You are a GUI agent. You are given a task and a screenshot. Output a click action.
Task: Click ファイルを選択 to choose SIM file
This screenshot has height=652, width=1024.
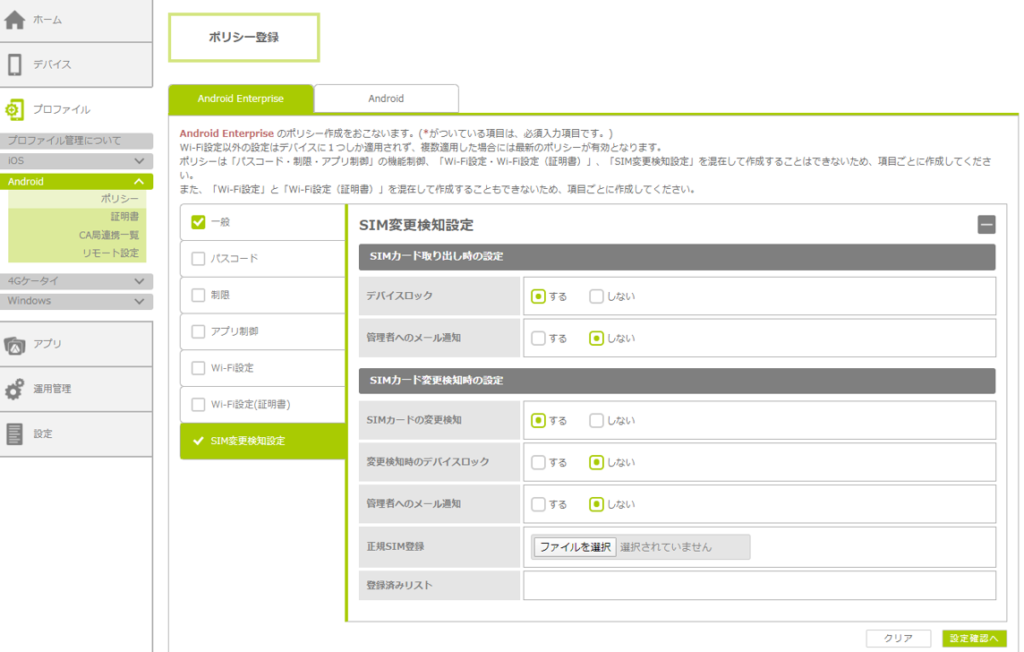(574, 547)
